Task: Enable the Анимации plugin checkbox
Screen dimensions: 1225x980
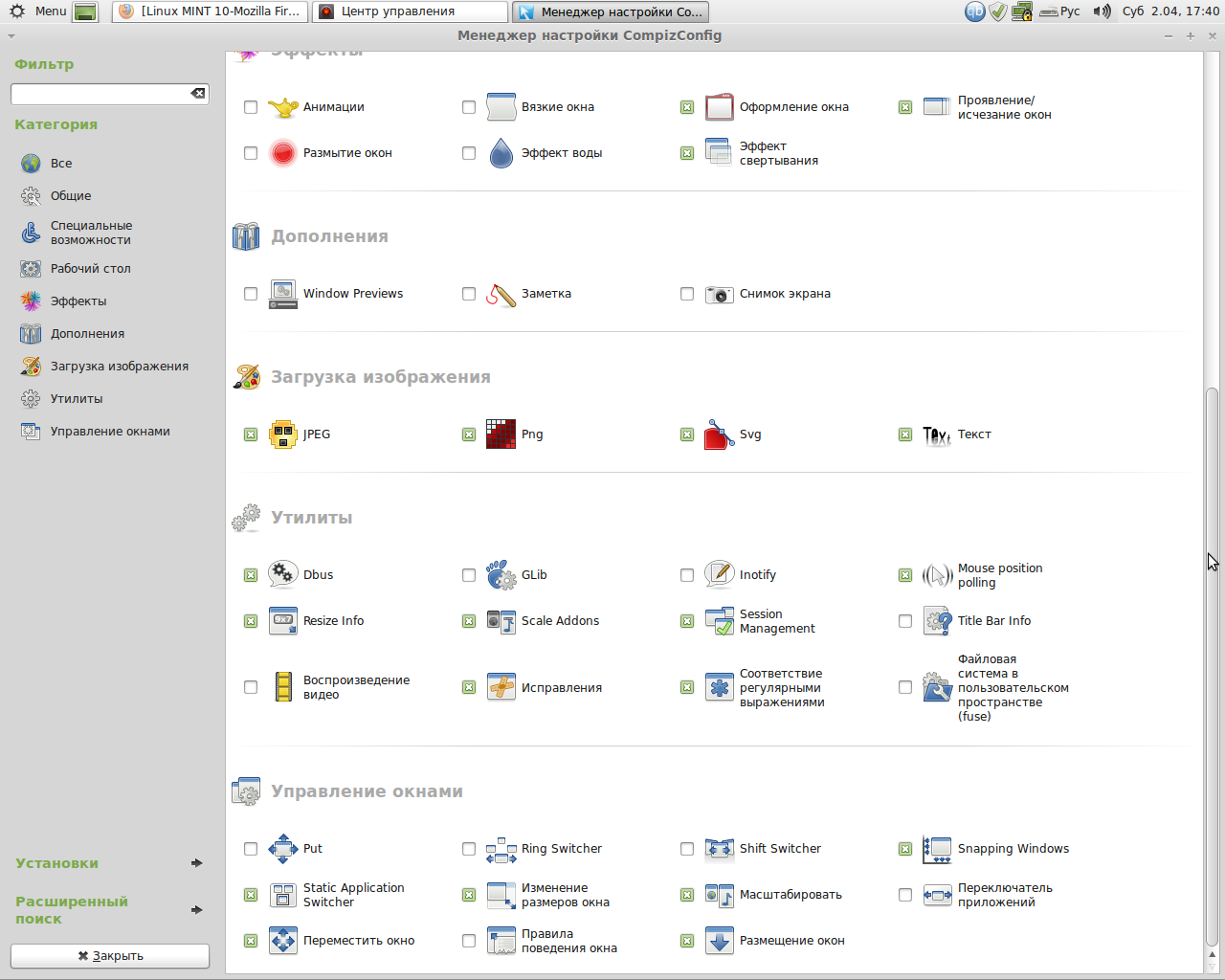Action: (x=251, y=107)
